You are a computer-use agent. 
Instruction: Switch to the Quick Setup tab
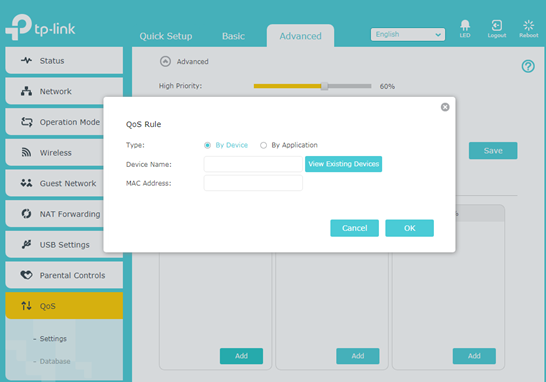(x=166, y=36)
